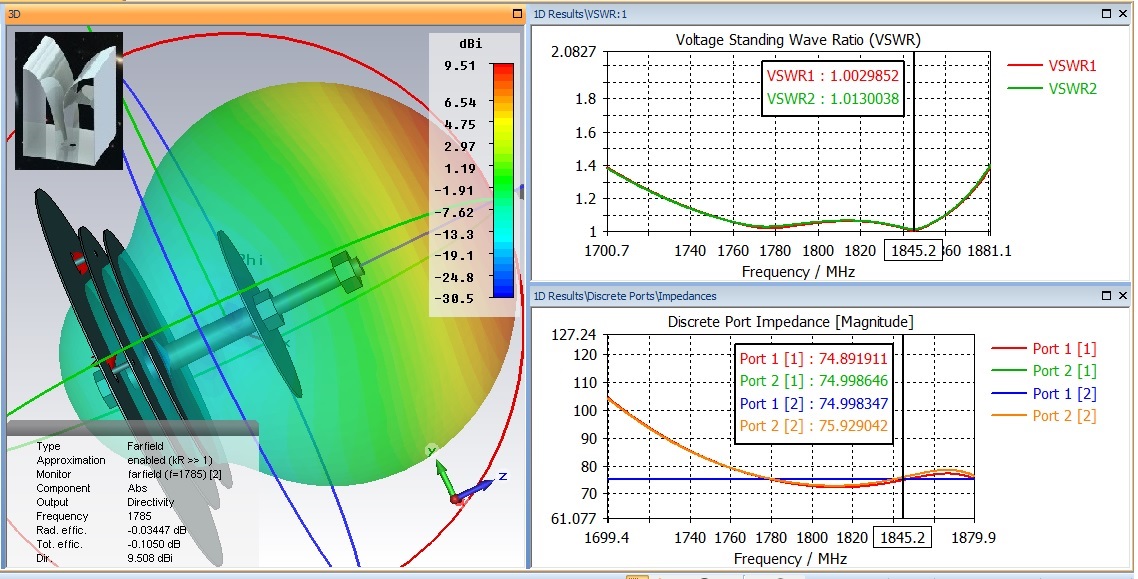Screen dimensions: 1138x579
Task: Select the Port 2 [2] legend entry
Action: point(1044,416)
